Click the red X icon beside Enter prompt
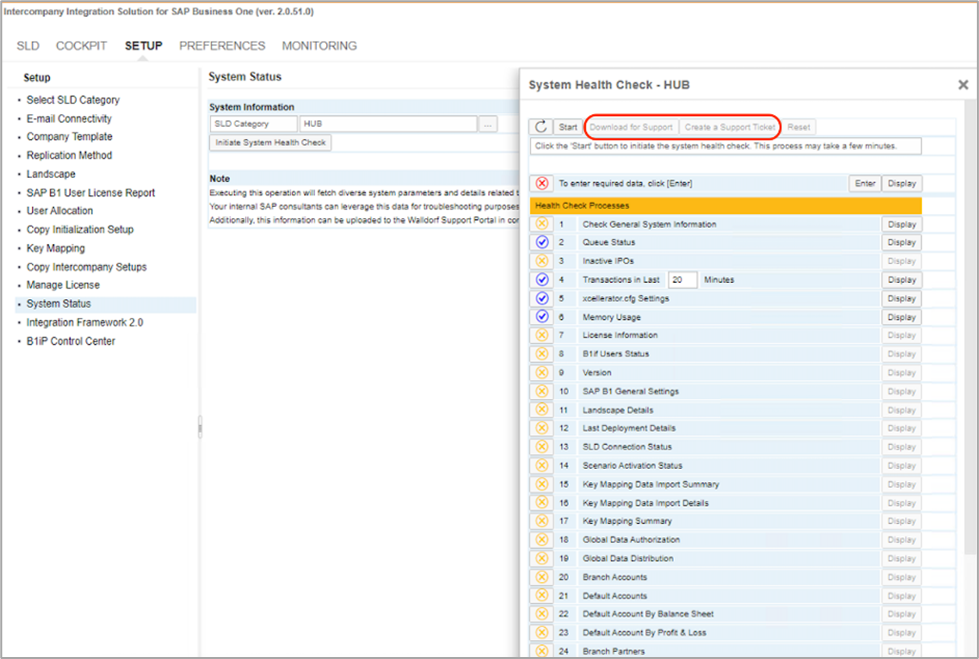The image size is (979, 659). (542, 183)
